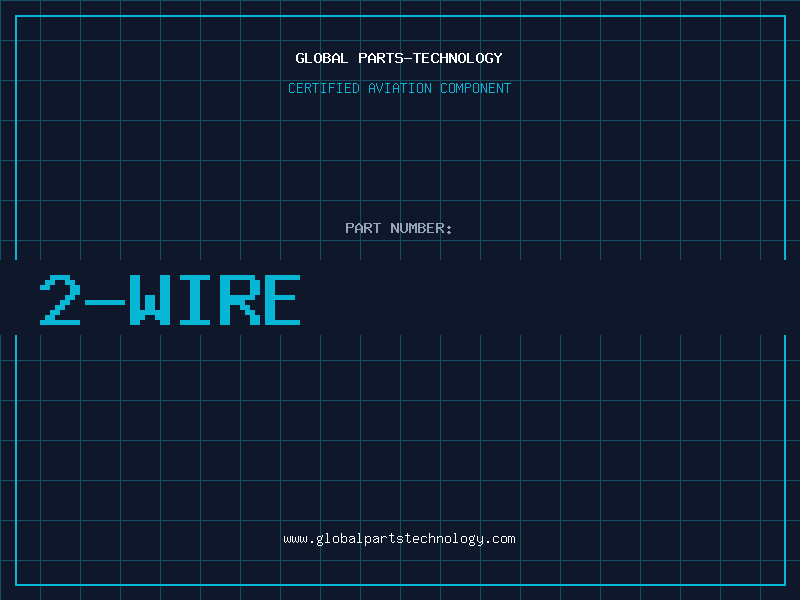Screen dimensions: 800x600
Task: Click the GLOBAL PARTS-TECHNOLOGY company heading
Action: coord(399,58)
